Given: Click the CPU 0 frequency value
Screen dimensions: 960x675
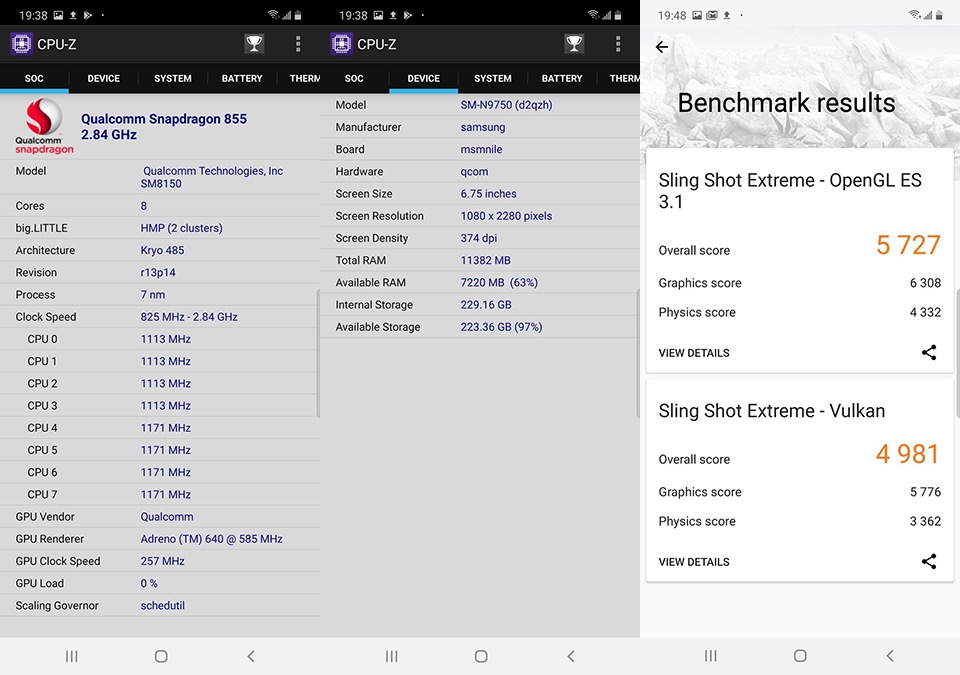Looking at the screenshot, I should pyautogui.click(x=165, y=339).
